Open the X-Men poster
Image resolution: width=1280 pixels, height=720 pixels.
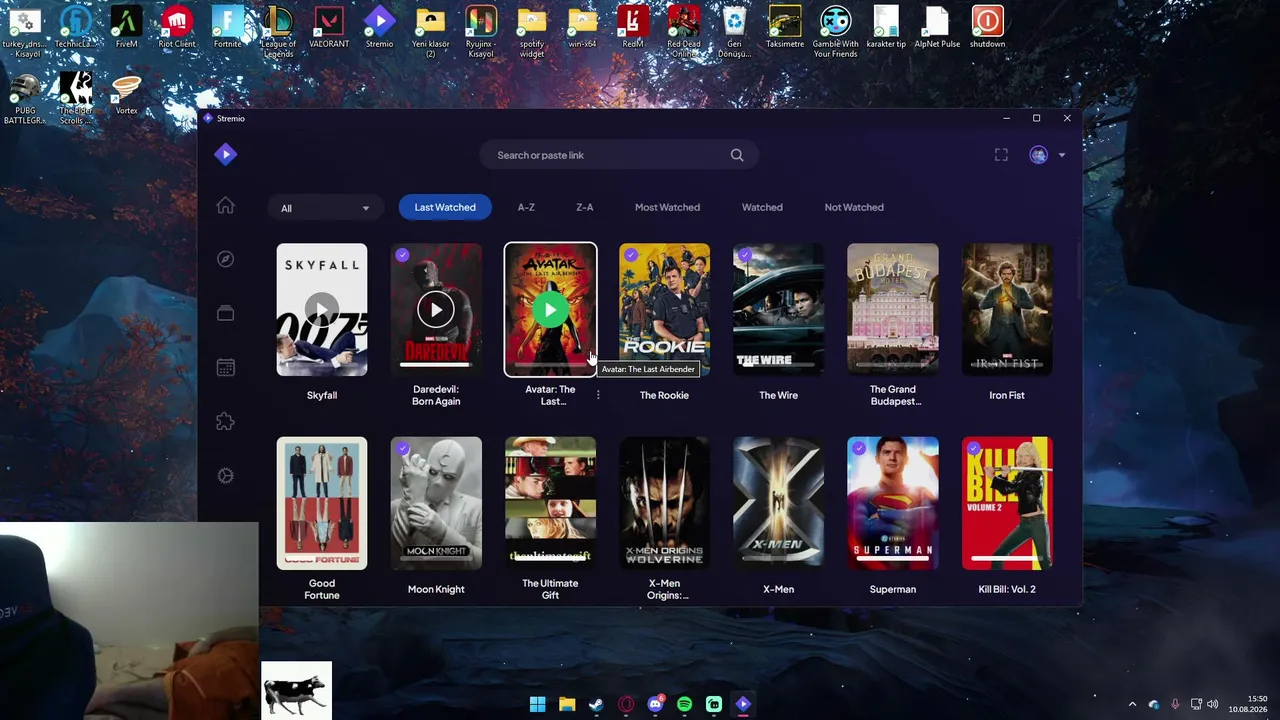778,503
